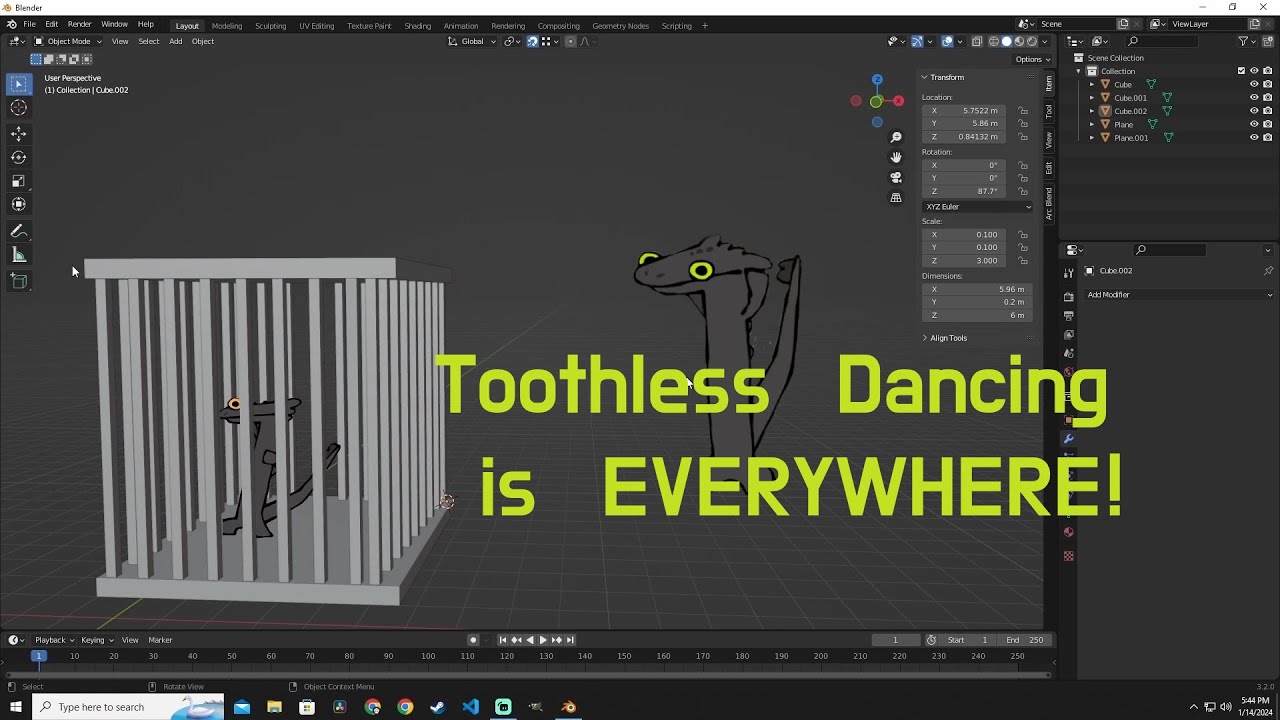The width and height of the screenshot is (1280, 720).
Task: Click the Marker button in timeline
Action: pyautogui.click(x=160, y=640)
